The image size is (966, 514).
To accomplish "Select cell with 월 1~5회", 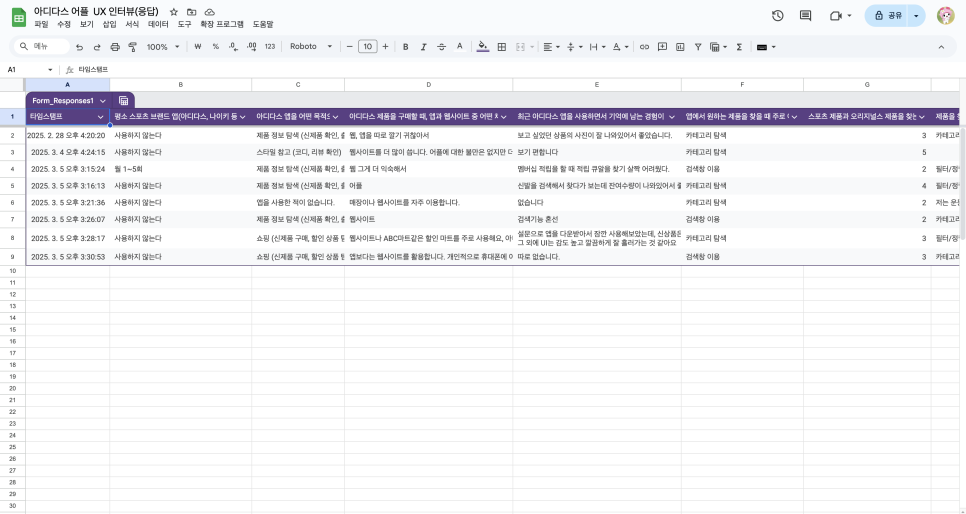I will pos(181,169).
